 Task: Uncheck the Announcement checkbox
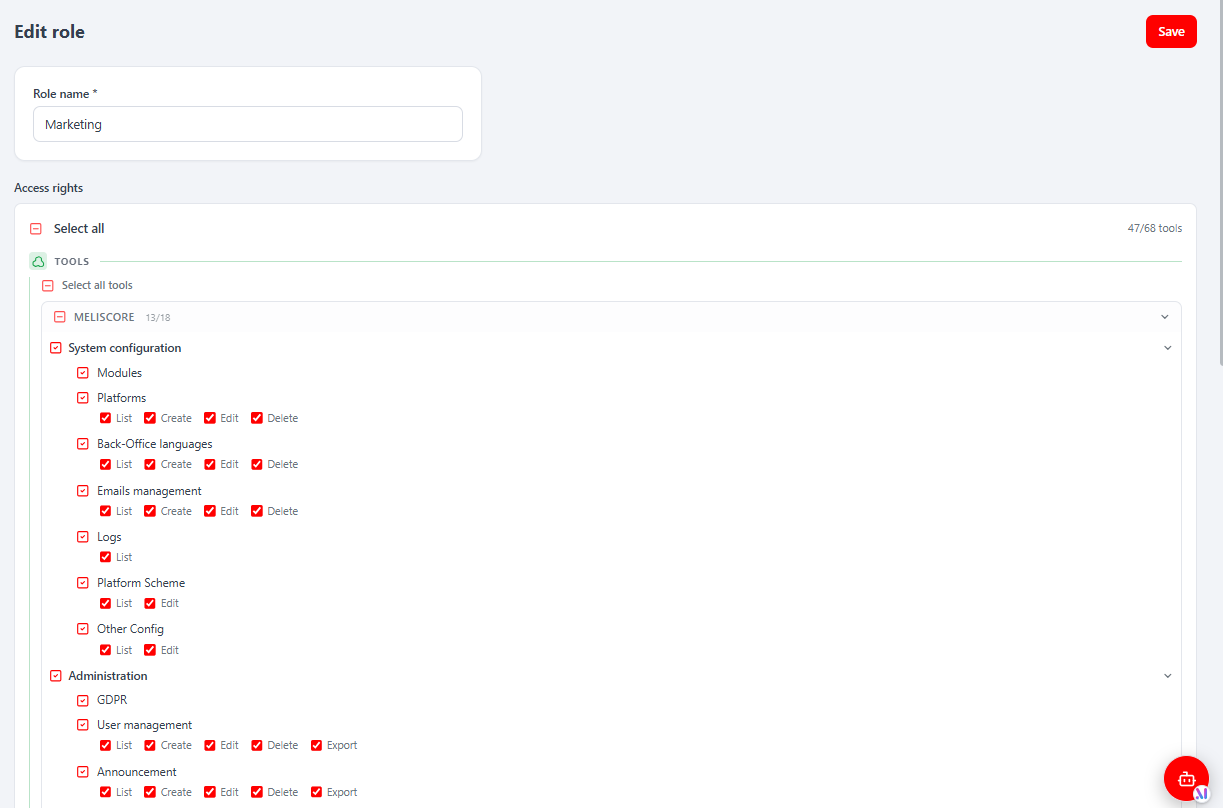pos(83,772)
